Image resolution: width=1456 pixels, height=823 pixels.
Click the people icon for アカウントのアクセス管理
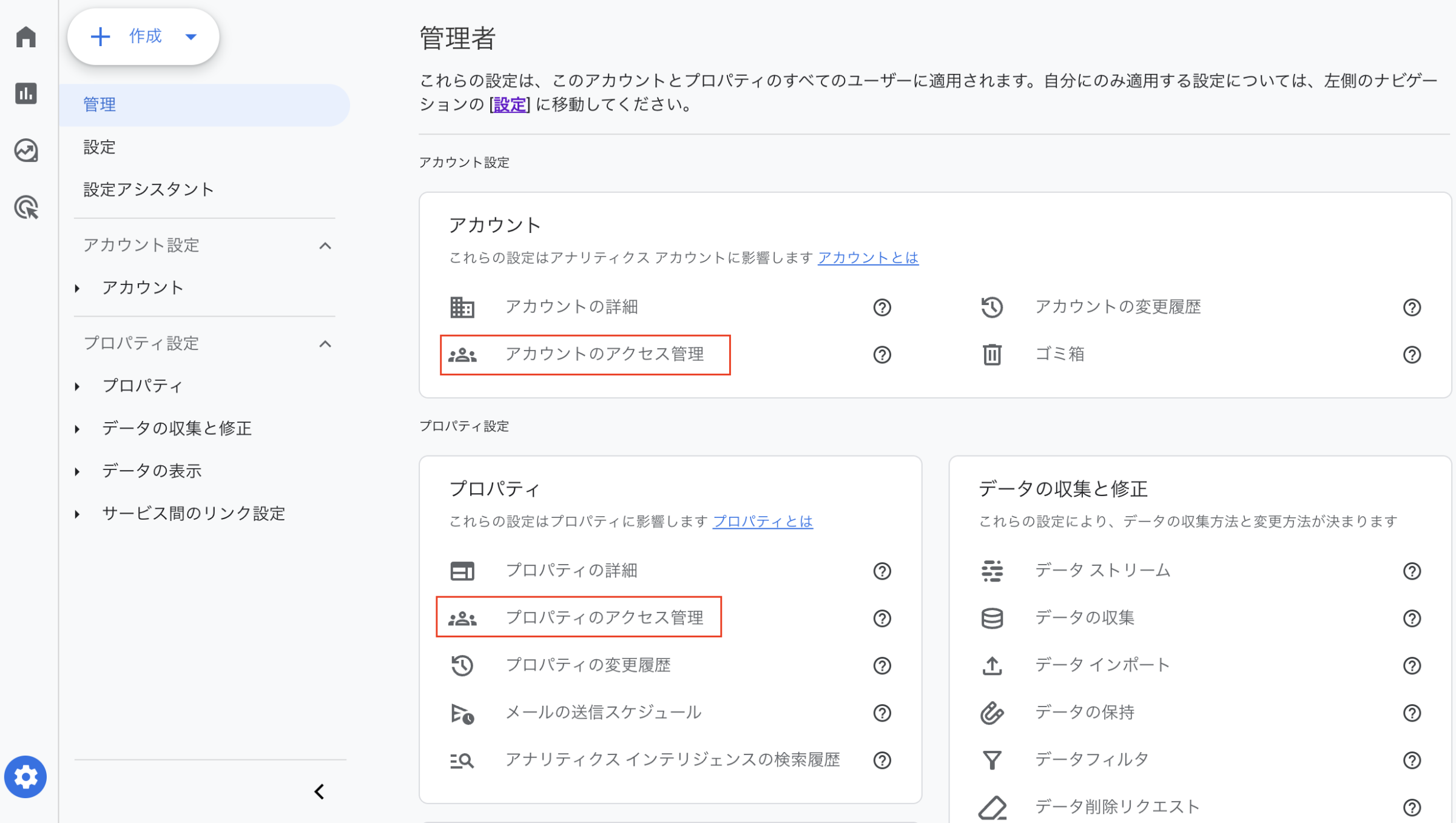[462, 355]
